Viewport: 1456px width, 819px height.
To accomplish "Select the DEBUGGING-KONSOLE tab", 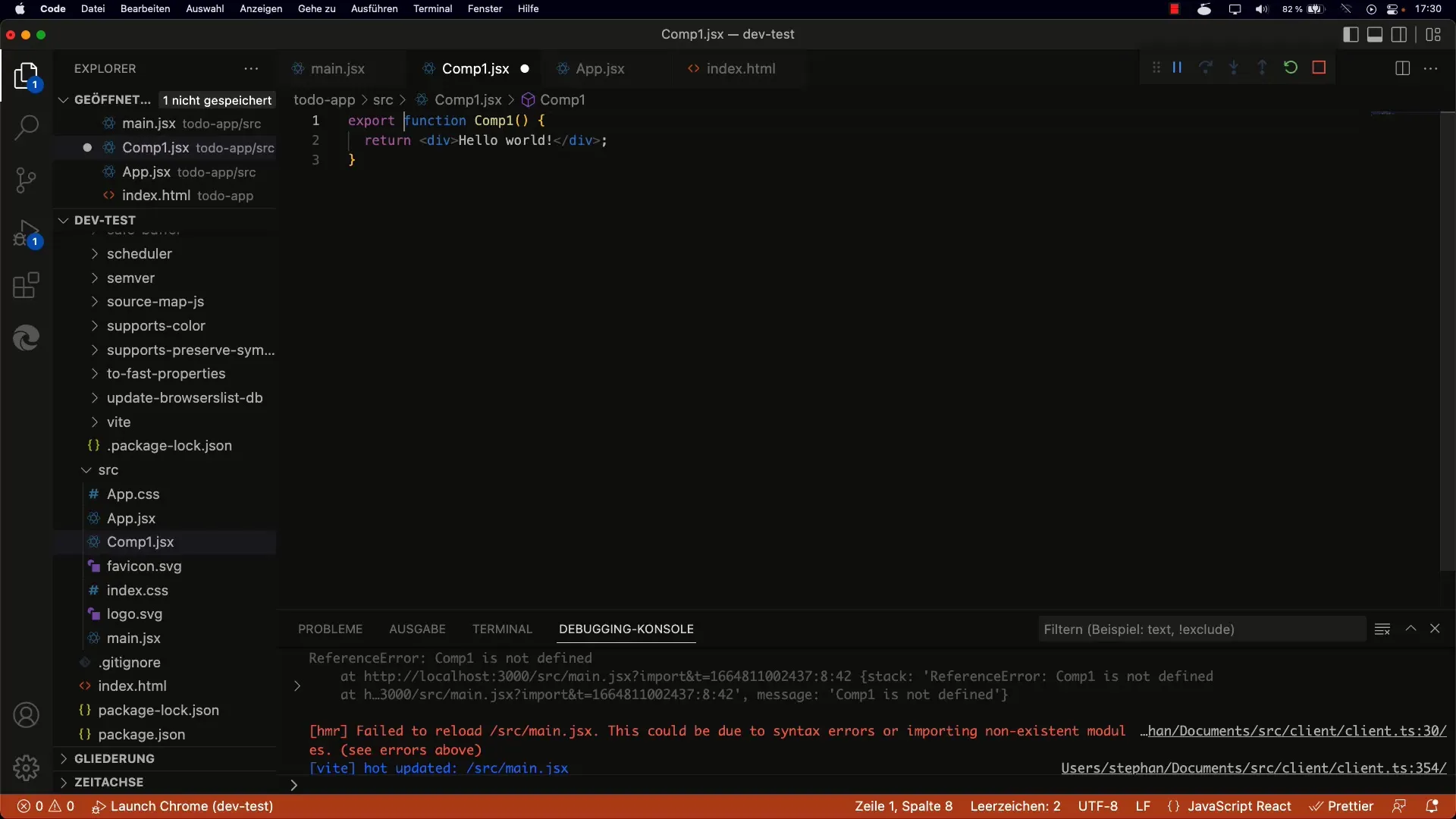I will [x=625, y=628].
